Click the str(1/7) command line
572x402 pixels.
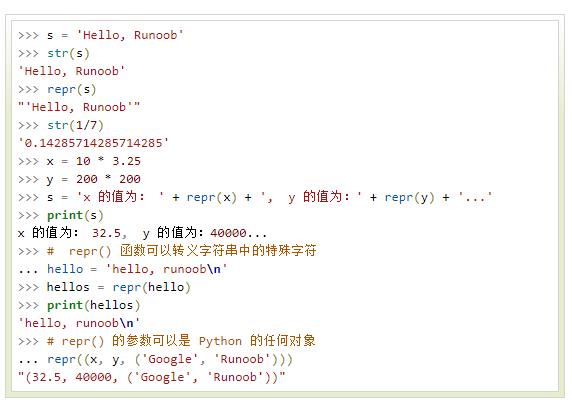point(61,125)
